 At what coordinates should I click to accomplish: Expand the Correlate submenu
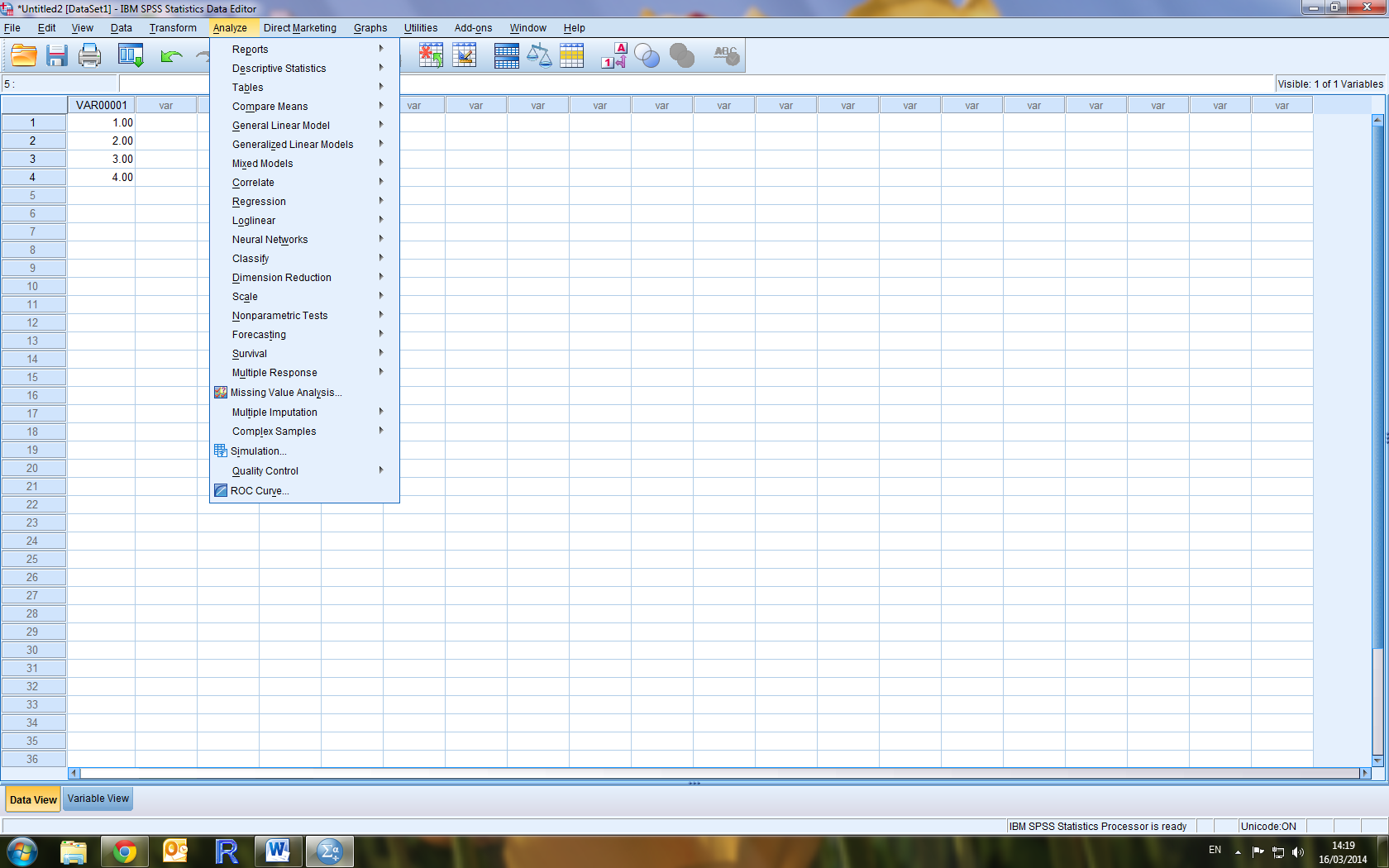pos(304,183)
